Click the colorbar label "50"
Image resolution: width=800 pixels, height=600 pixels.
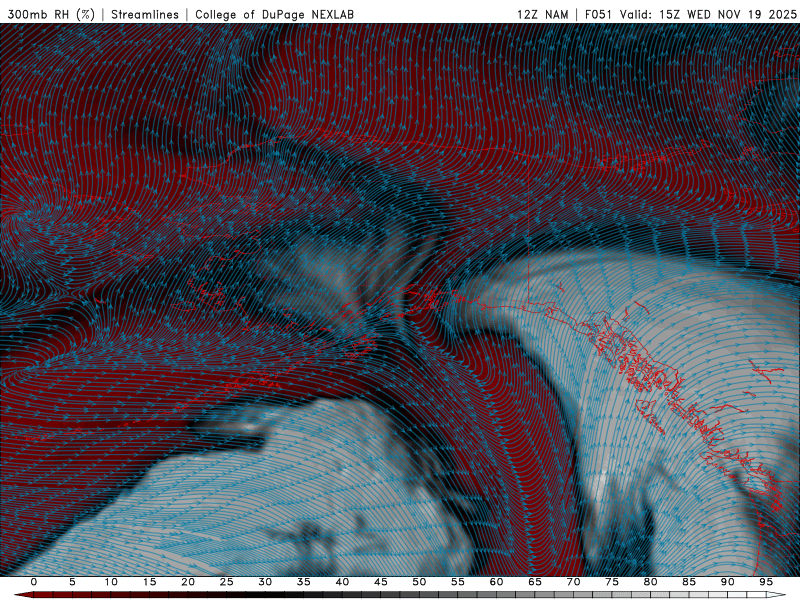coord(419,582)
